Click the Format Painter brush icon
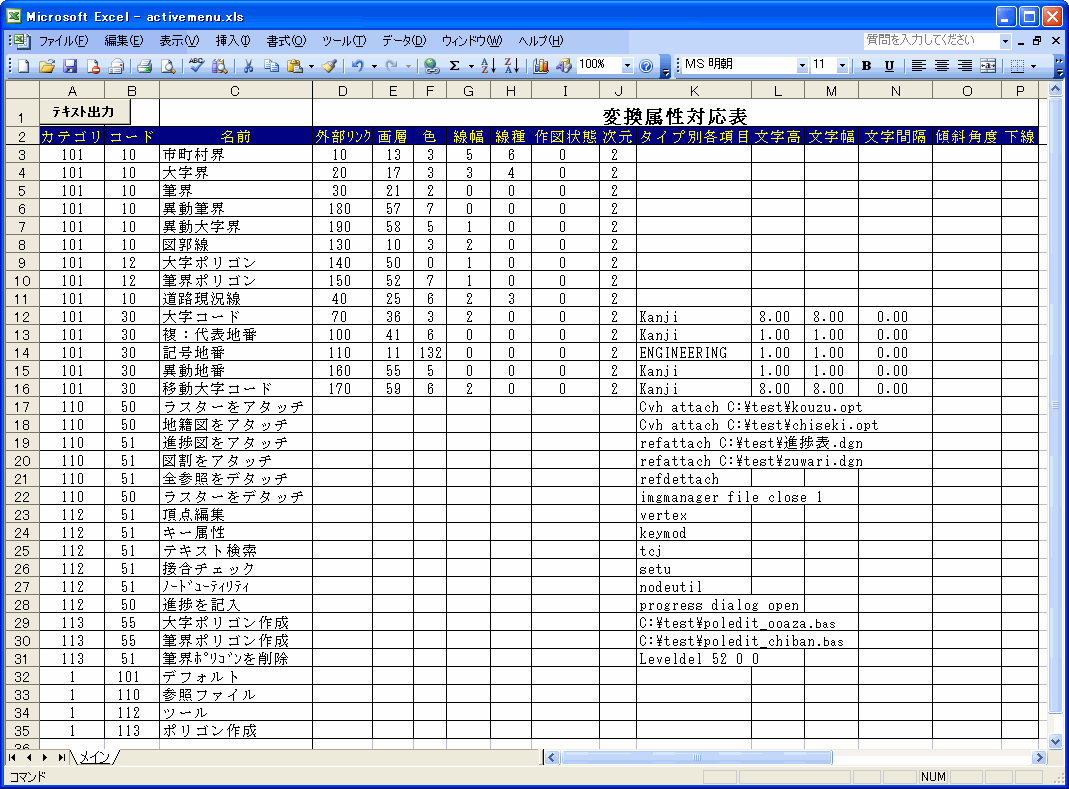1069x789 pixels. coord(329,66)
